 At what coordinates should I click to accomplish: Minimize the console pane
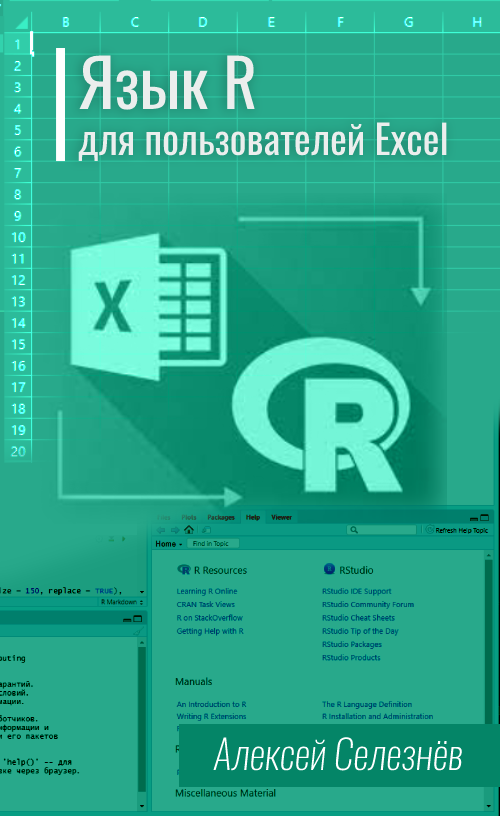coord(127,619)
